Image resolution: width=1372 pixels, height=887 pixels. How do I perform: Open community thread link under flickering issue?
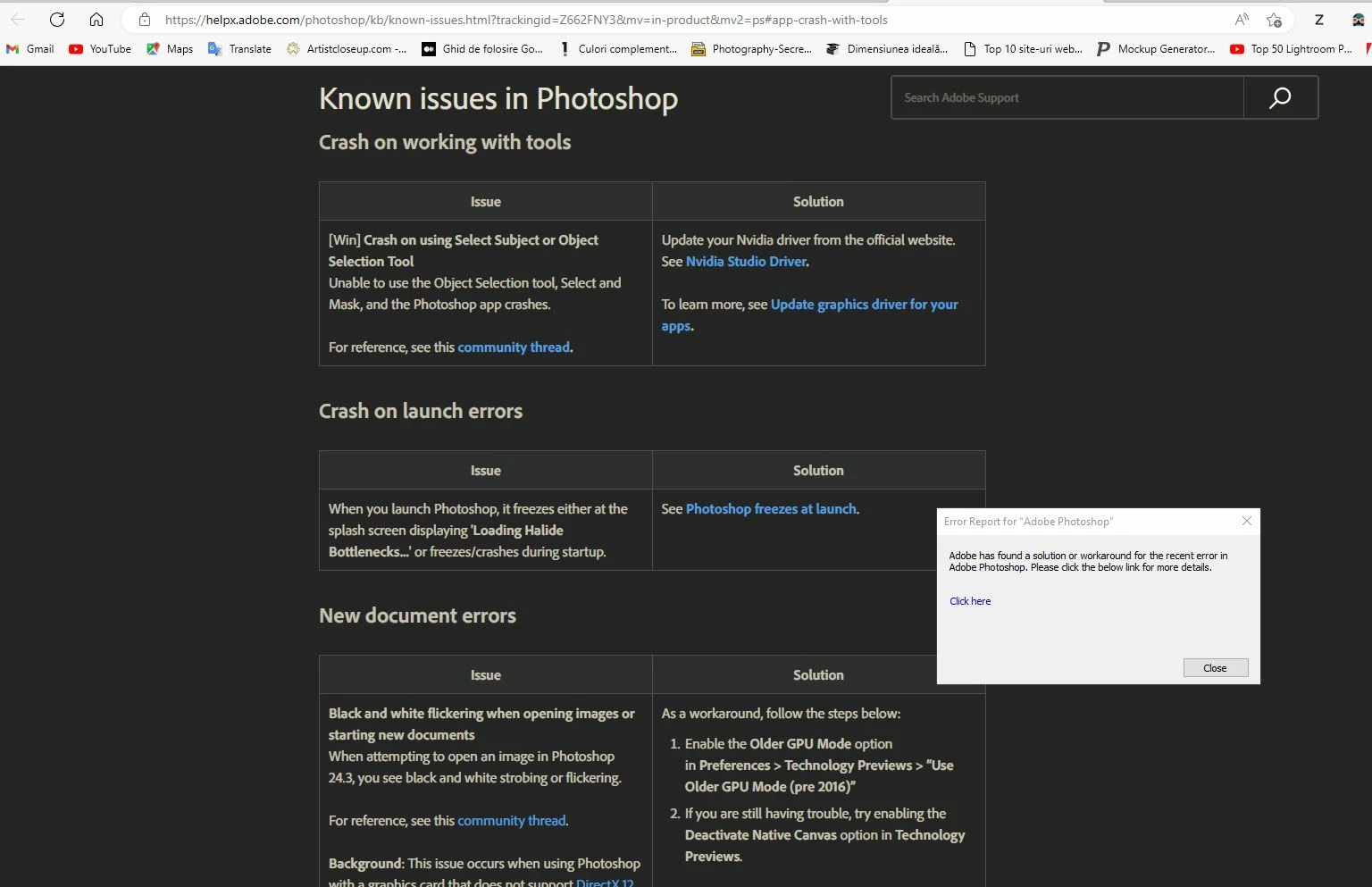click(512, 821)
